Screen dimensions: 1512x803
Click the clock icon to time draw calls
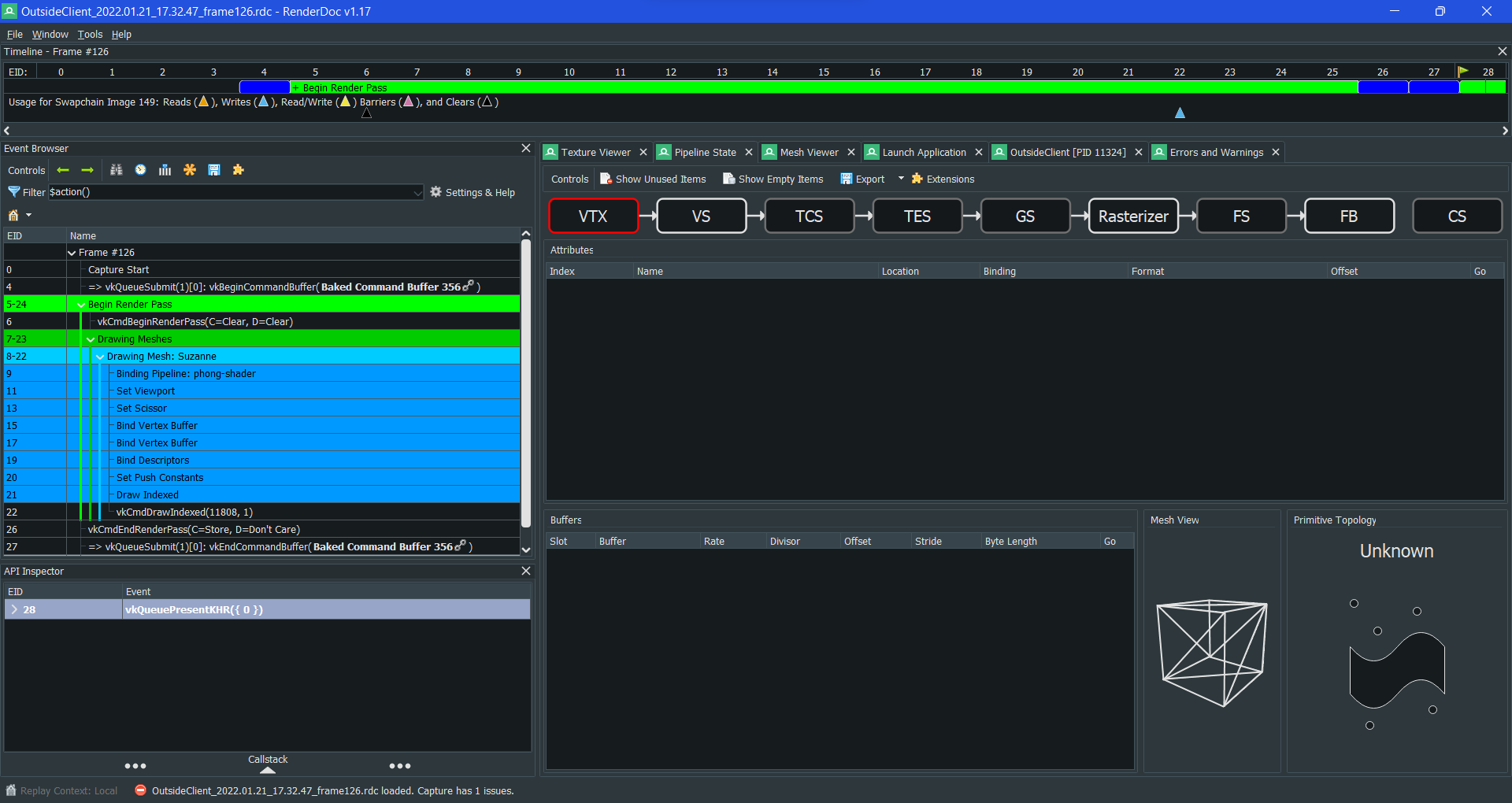coord(140,169)
